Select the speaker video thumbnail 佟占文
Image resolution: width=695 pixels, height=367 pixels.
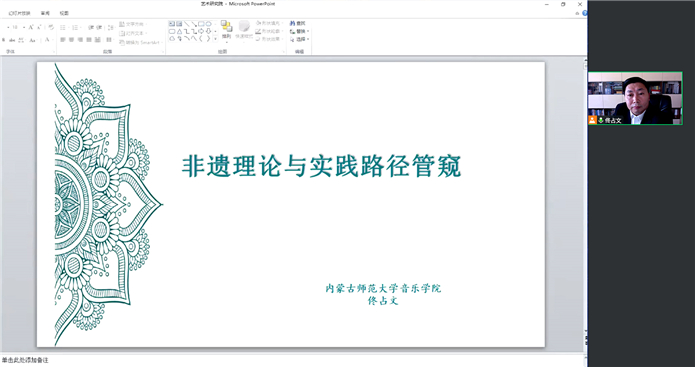click(635, 98)
